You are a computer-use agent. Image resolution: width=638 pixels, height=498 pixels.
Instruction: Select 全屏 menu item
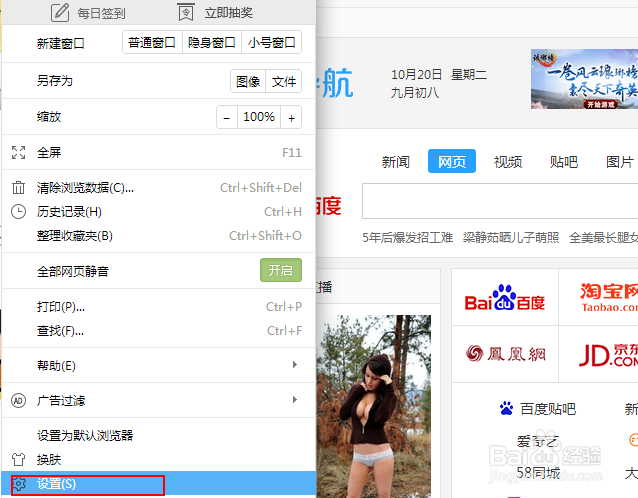(159, 153)
